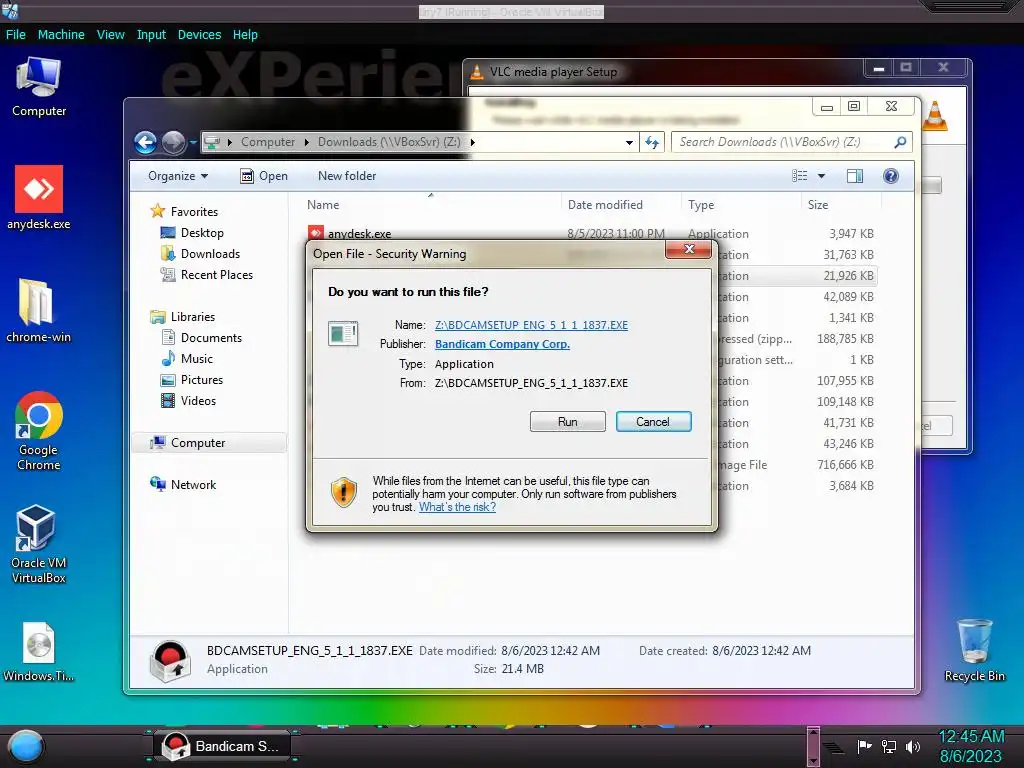
Task: Activate the Bandicam S... taskbar button
Action: (x=222, y=746)
